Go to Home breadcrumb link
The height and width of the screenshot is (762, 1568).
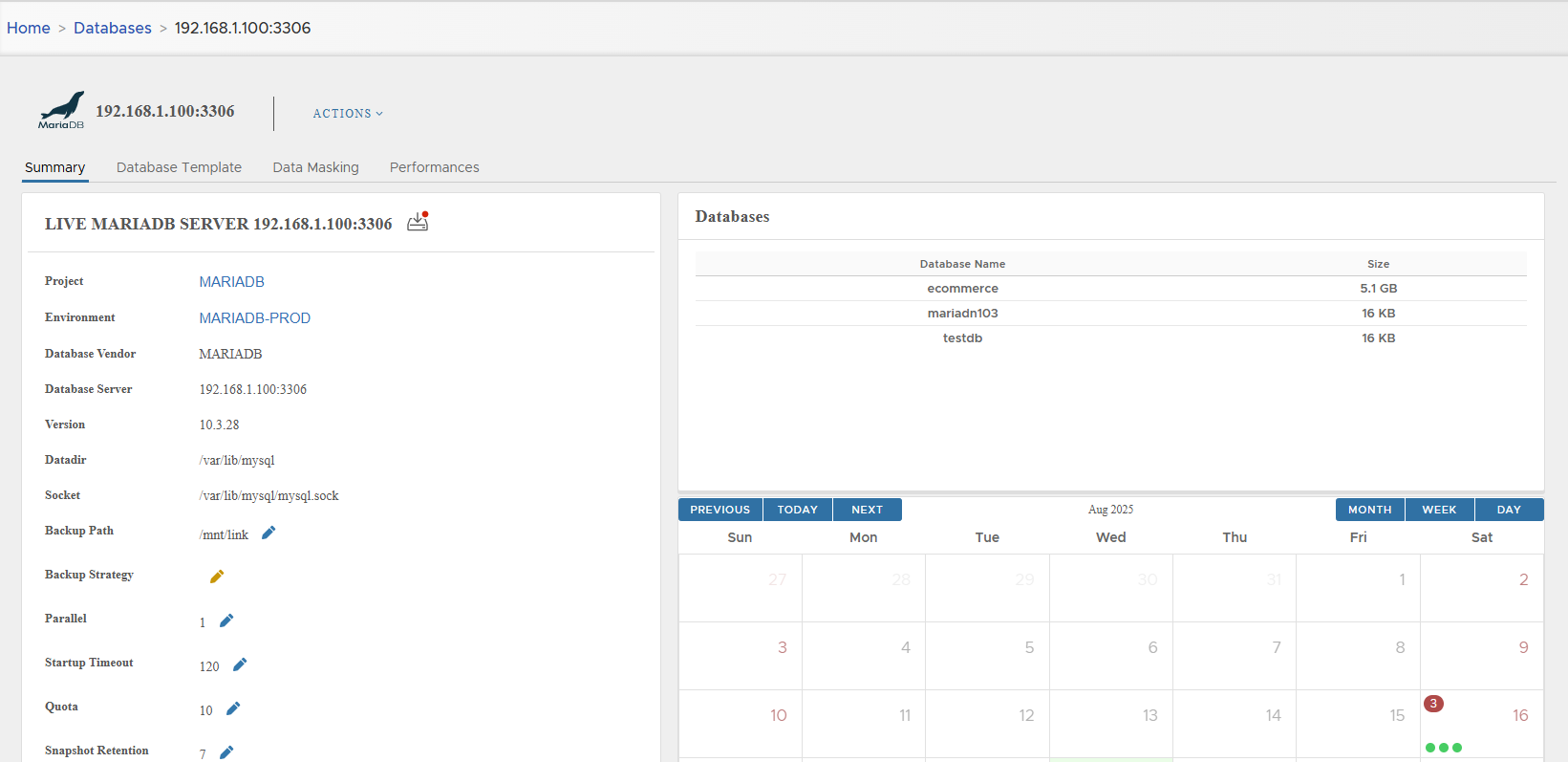coord(29,28)
